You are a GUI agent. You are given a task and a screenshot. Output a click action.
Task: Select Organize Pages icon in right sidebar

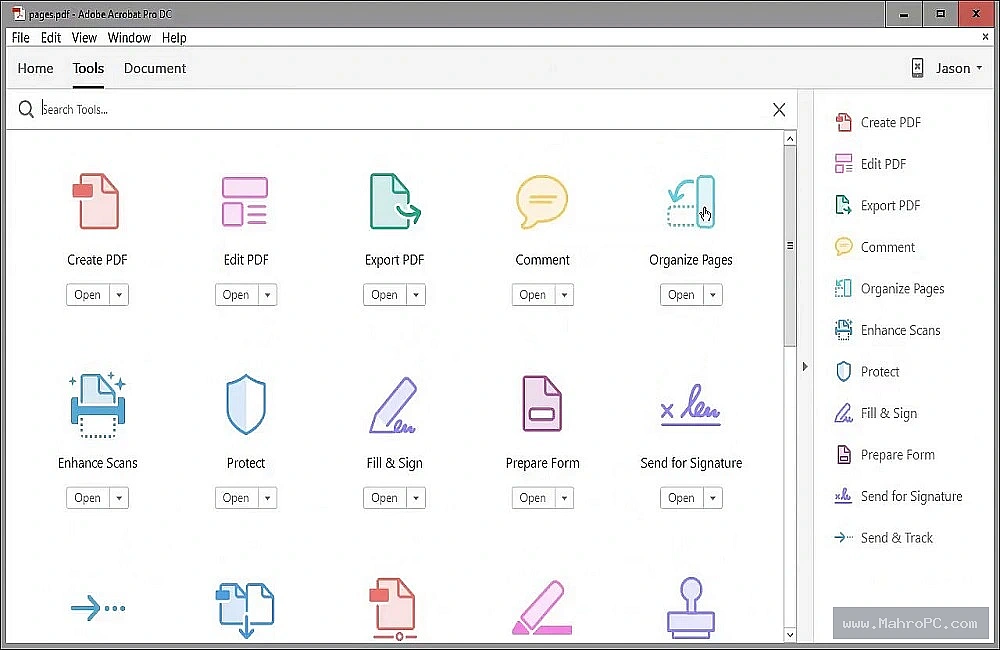tap(844, 288)
